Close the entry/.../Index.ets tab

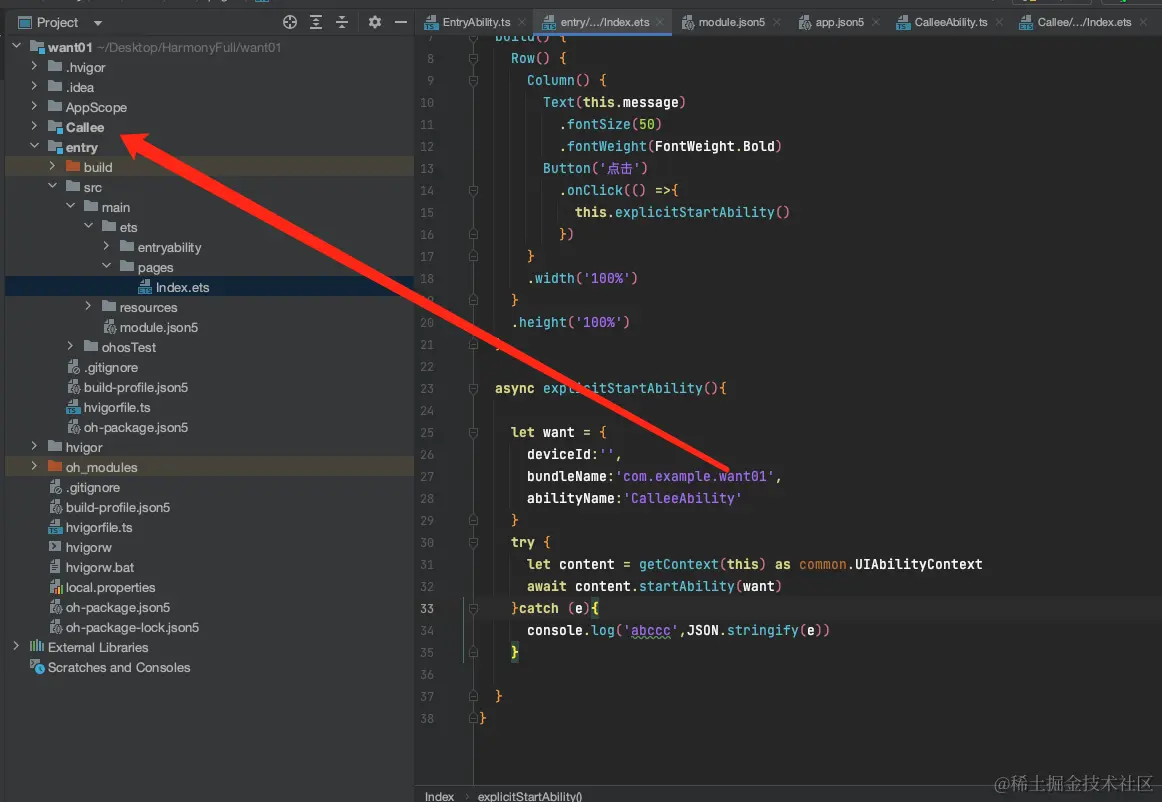[x=660, y=22]
